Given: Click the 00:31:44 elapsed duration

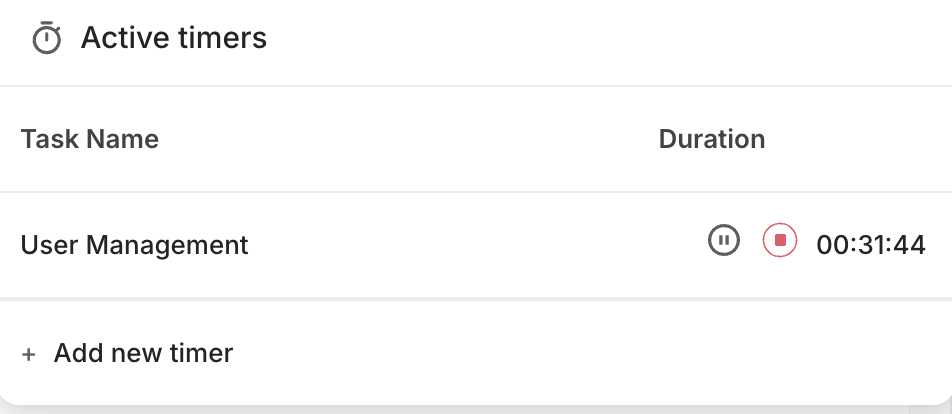Looking at the screenshot, I should 871,244.
